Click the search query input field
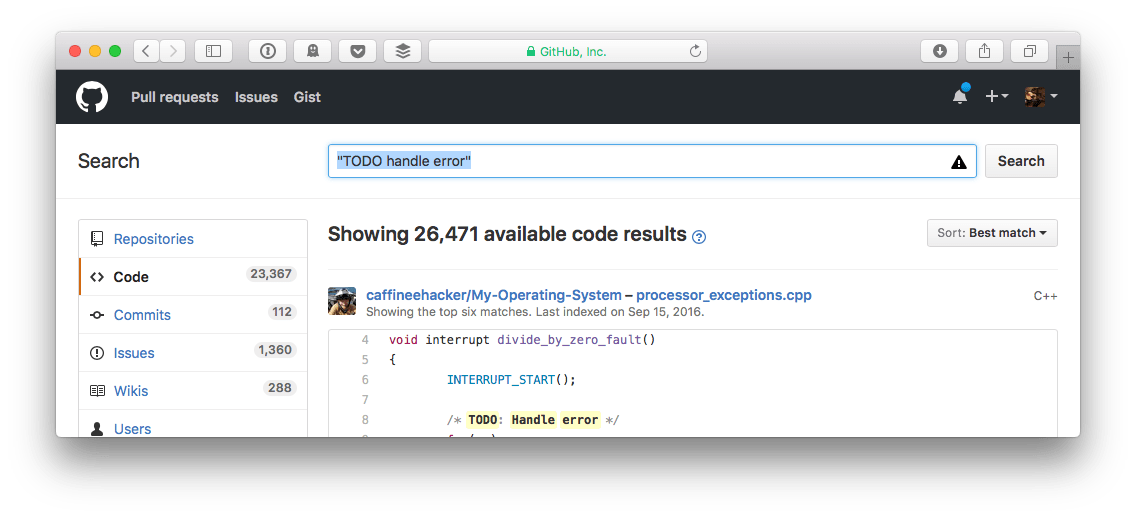 652,161
